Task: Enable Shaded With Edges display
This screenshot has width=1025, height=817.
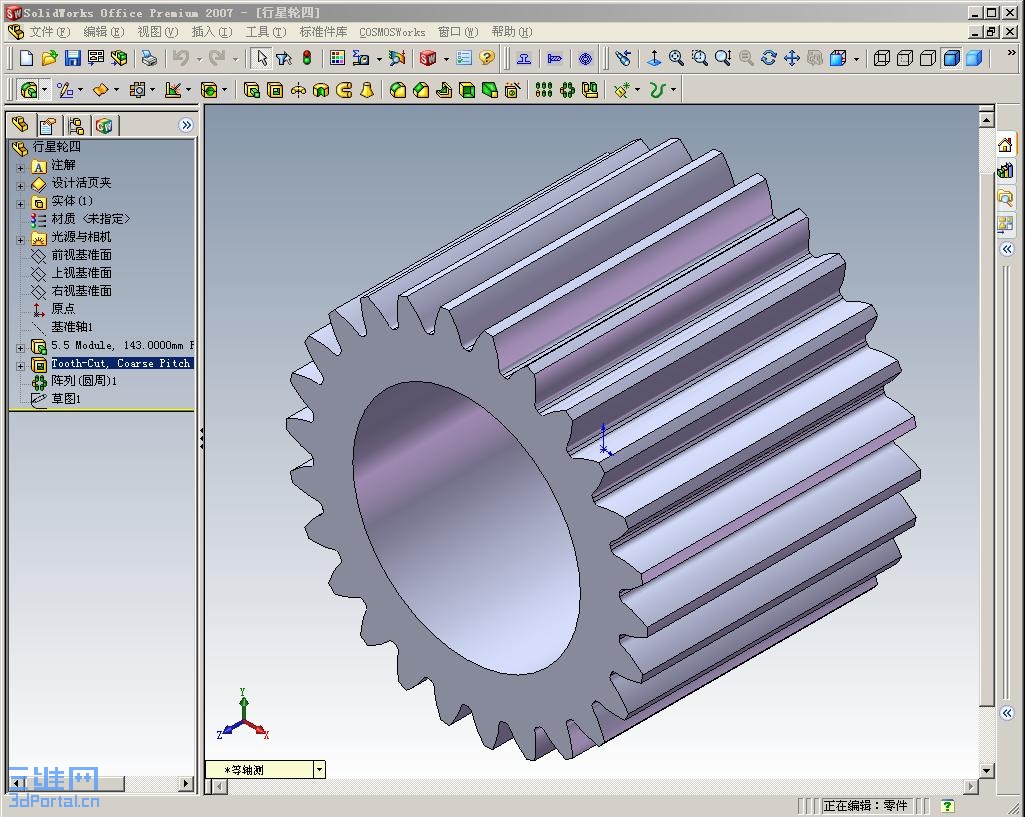Action: [x=951, y=58]
